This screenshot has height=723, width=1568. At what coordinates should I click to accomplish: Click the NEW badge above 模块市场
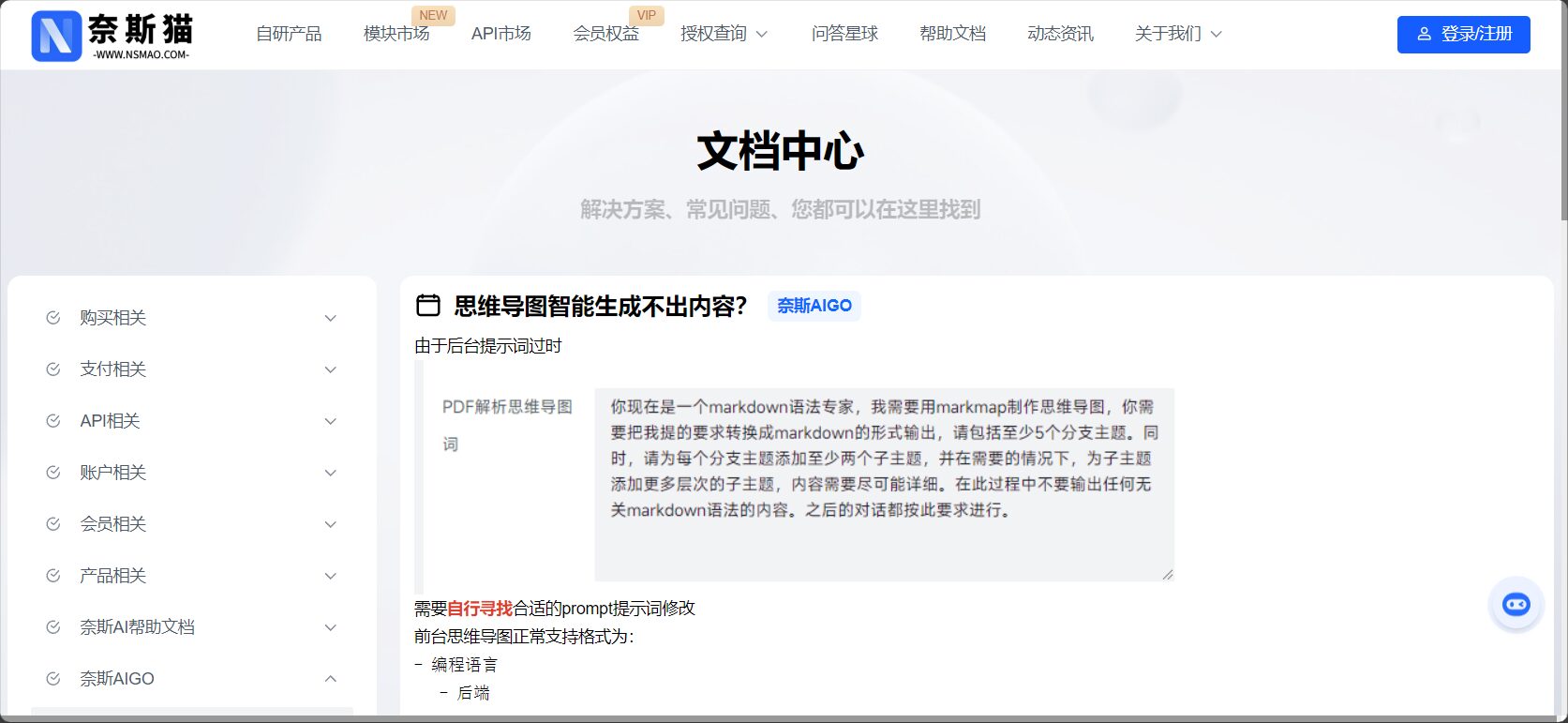tap(433, 15)
